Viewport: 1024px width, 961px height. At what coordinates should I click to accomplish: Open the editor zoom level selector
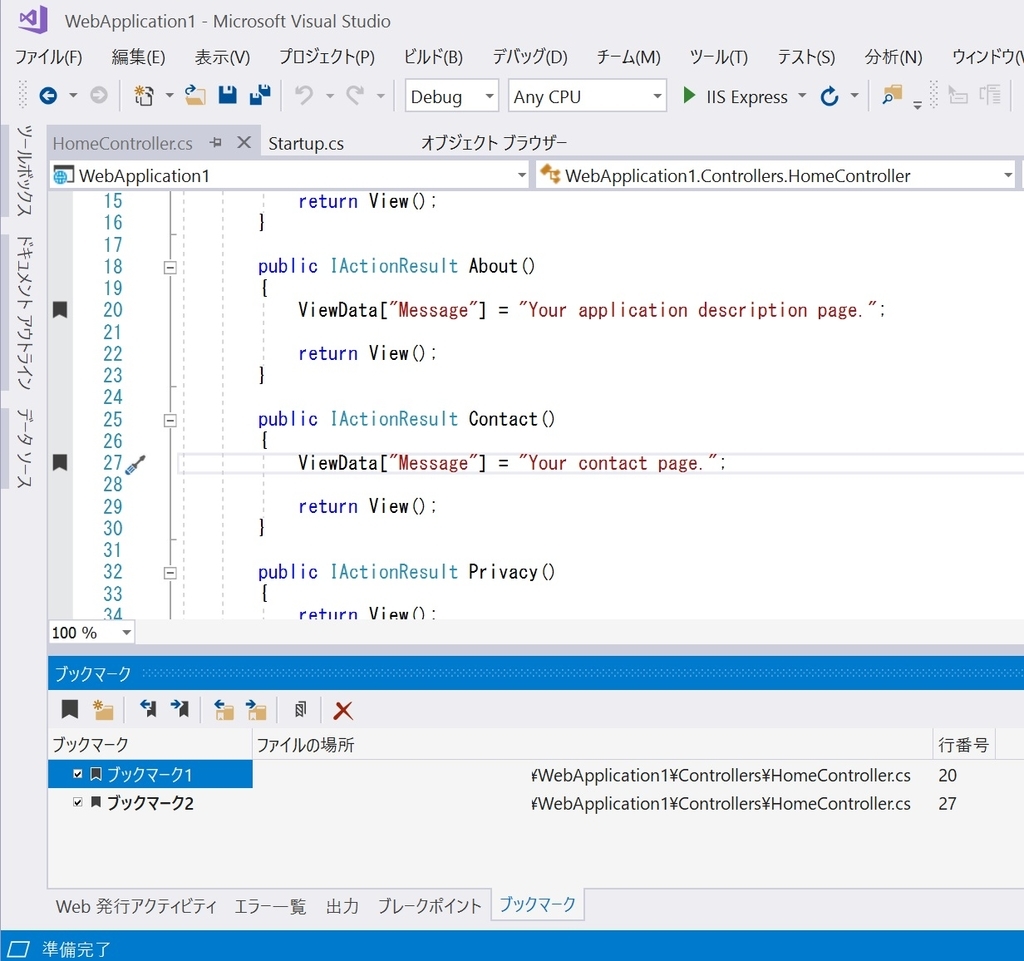point(126,632)
